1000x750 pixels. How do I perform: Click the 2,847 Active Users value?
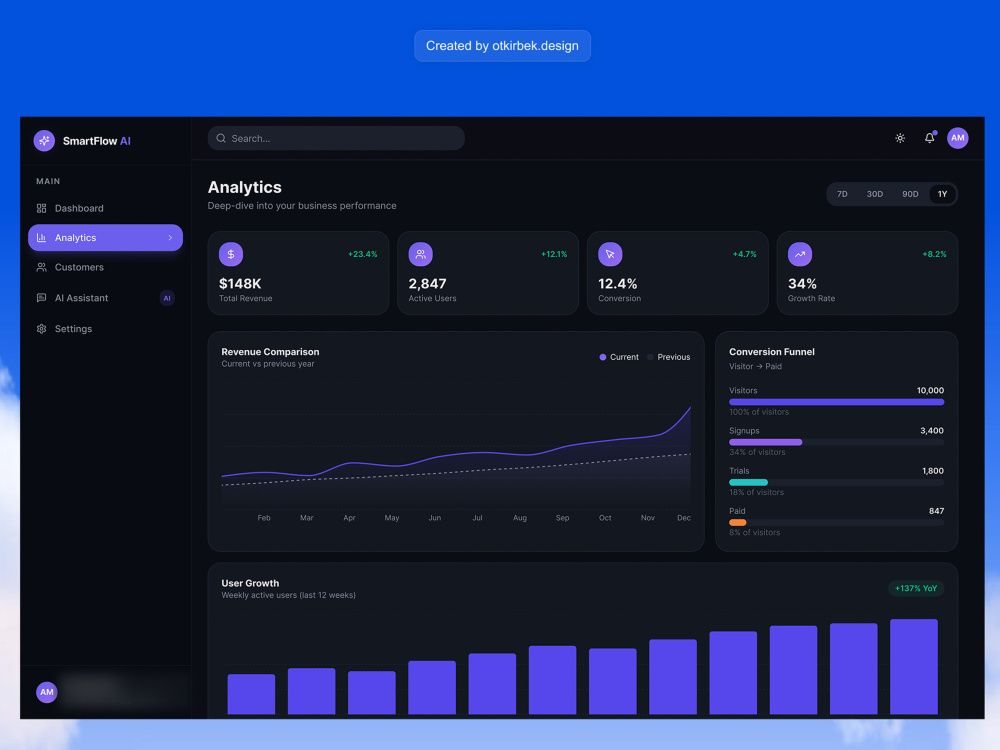(427, 284)
